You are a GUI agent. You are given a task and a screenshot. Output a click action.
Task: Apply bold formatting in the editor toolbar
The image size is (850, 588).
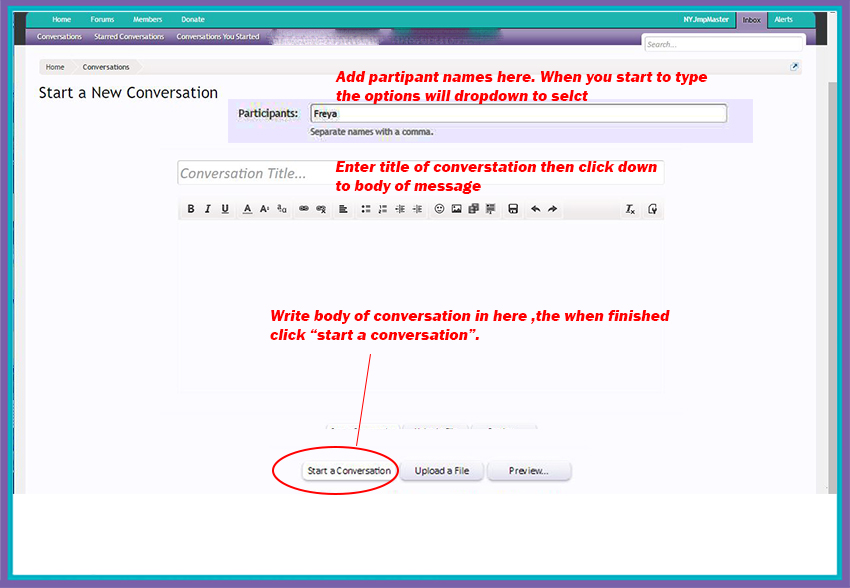pos(191,209)
